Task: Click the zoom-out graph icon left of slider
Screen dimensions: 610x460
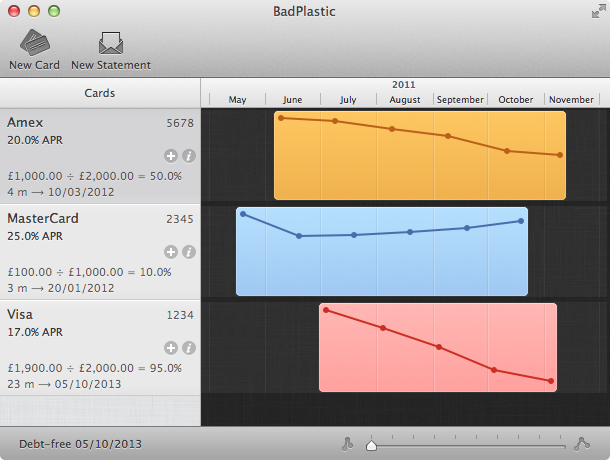Action: (x=347, y=444)
